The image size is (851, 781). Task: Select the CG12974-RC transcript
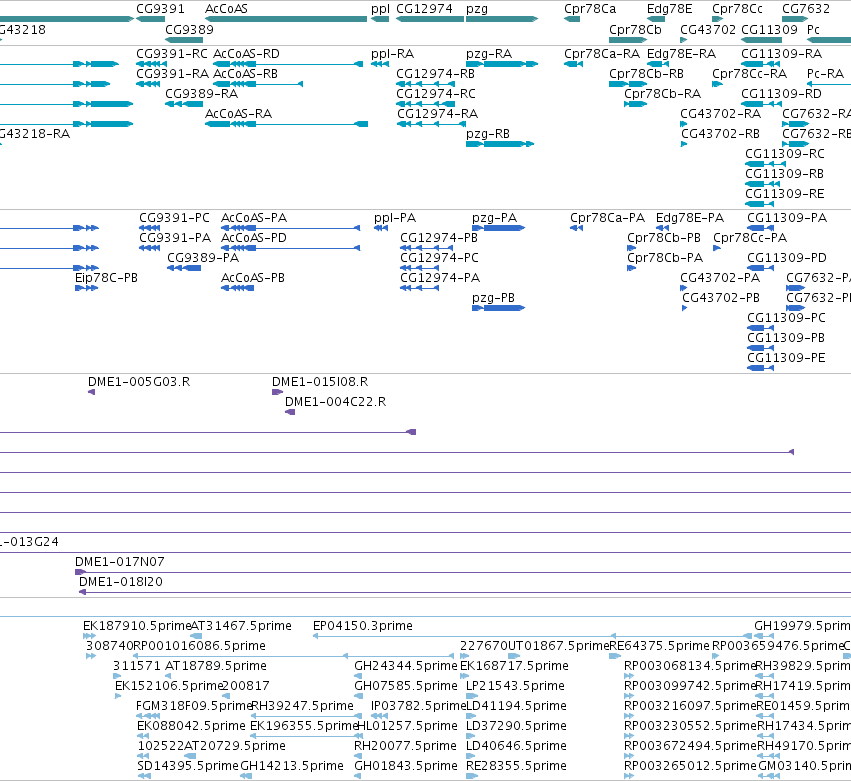tap(426, 104)
